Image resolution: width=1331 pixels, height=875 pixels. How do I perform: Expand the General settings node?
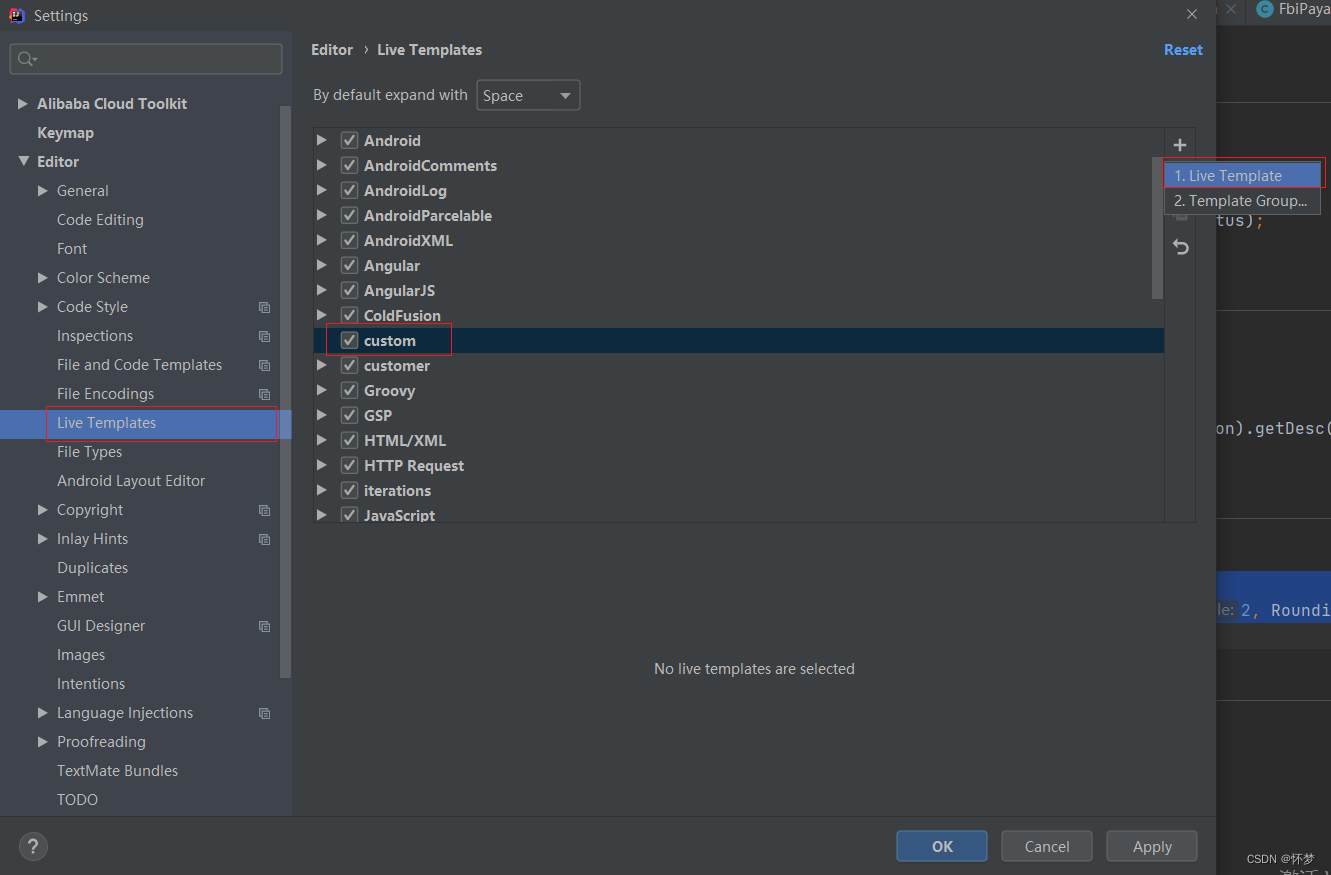tap(43, 190)
